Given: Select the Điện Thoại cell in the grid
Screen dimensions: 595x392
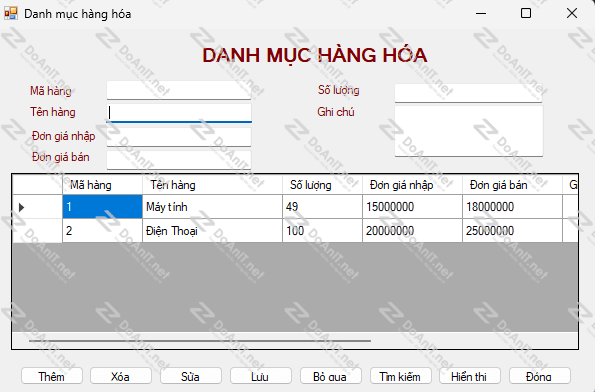Looking at the screenshot, I should coord(212,230).
